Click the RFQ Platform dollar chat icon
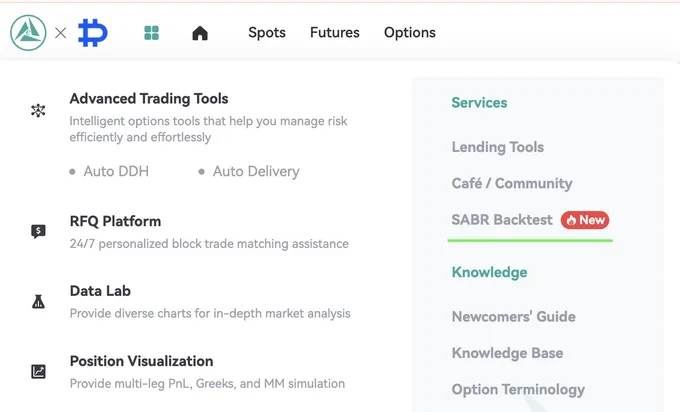Image resolution: width=680 pixels, height=412 pixels. click(38, 231)
